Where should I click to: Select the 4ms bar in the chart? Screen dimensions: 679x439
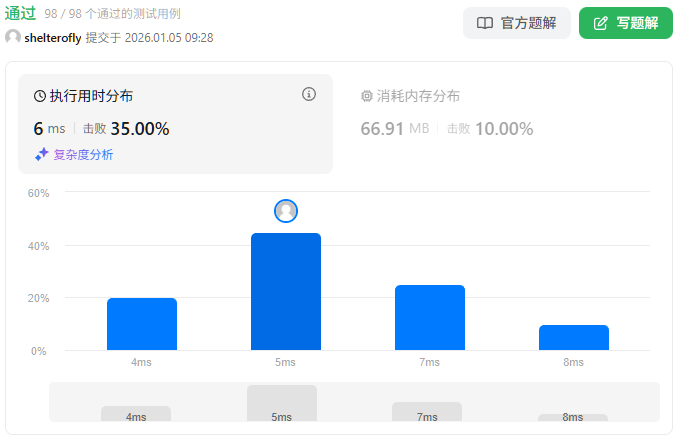pos(142,324)
